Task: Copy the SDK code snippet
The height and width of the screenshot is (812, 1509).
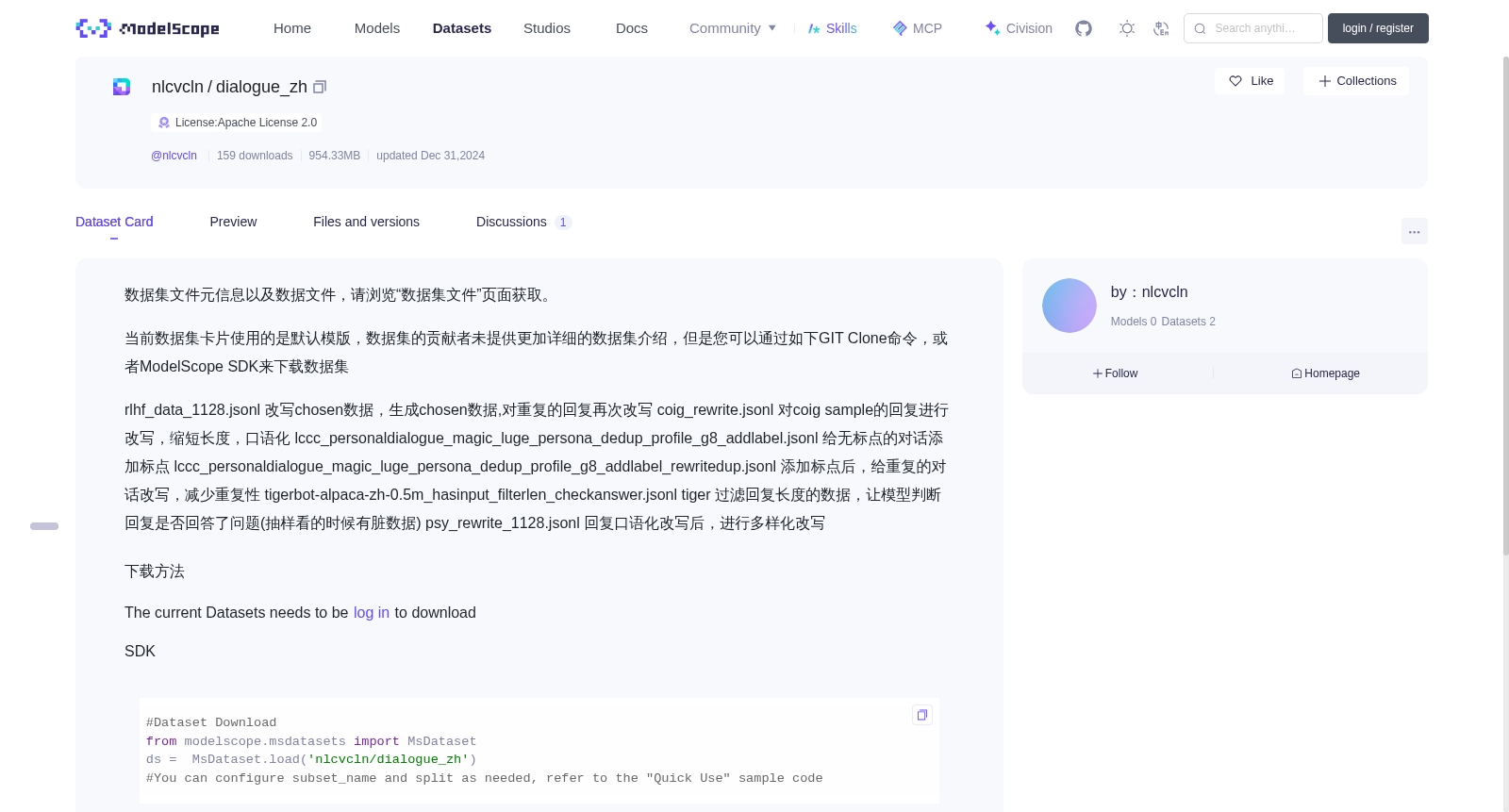Action: click(x=922, y=715)
